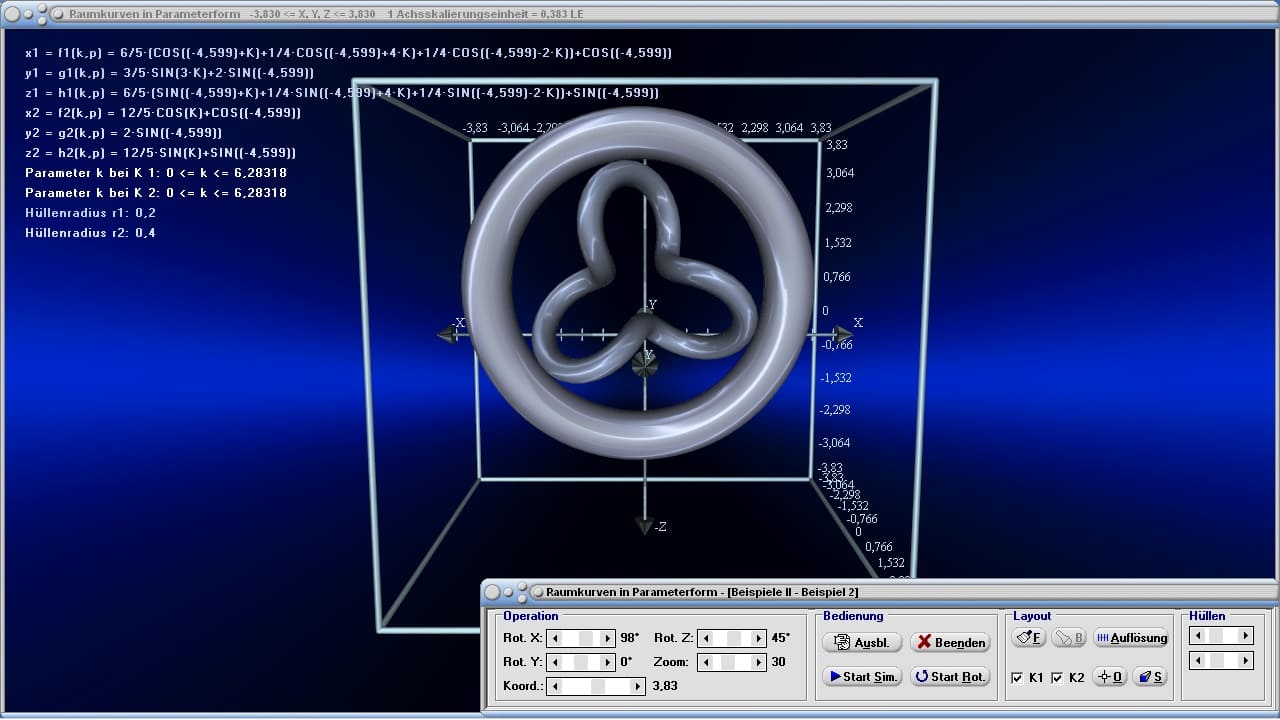
Task: Click right arrow of lower Hüllen slider
Action: point(1245,660)
